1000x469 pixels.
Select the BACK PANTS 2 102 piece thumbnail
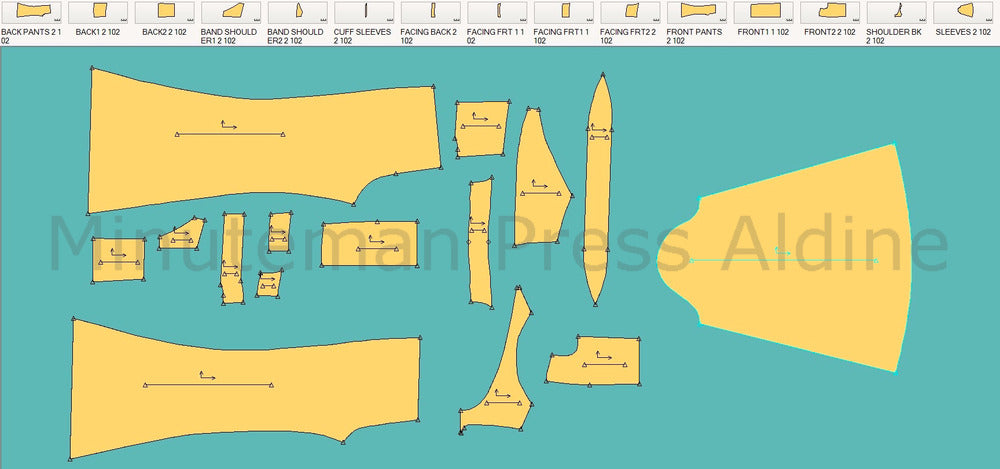30,11
